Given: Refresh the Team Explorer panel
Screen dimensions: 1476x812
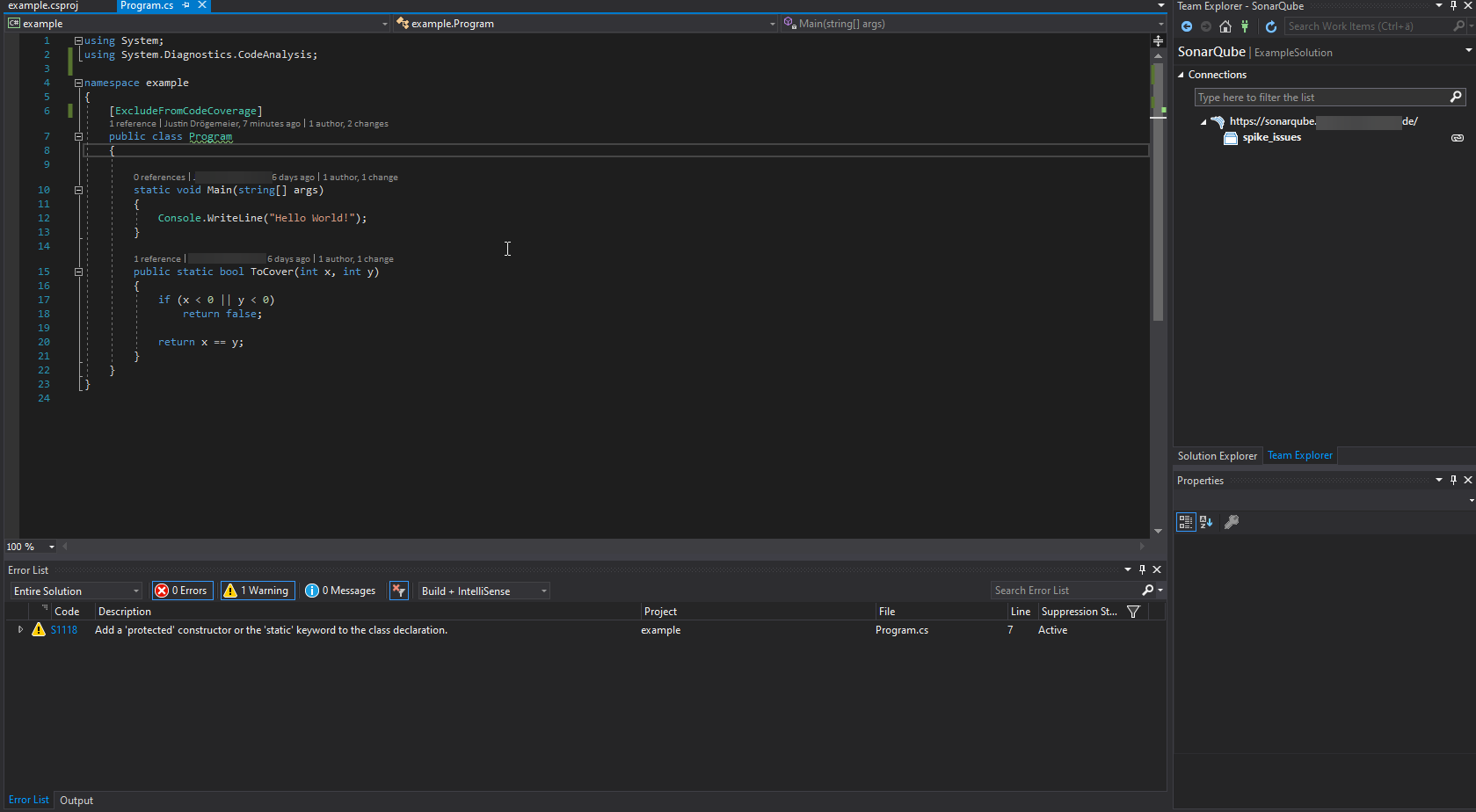Looking at the screenshot, I should tap(1270, 26).
